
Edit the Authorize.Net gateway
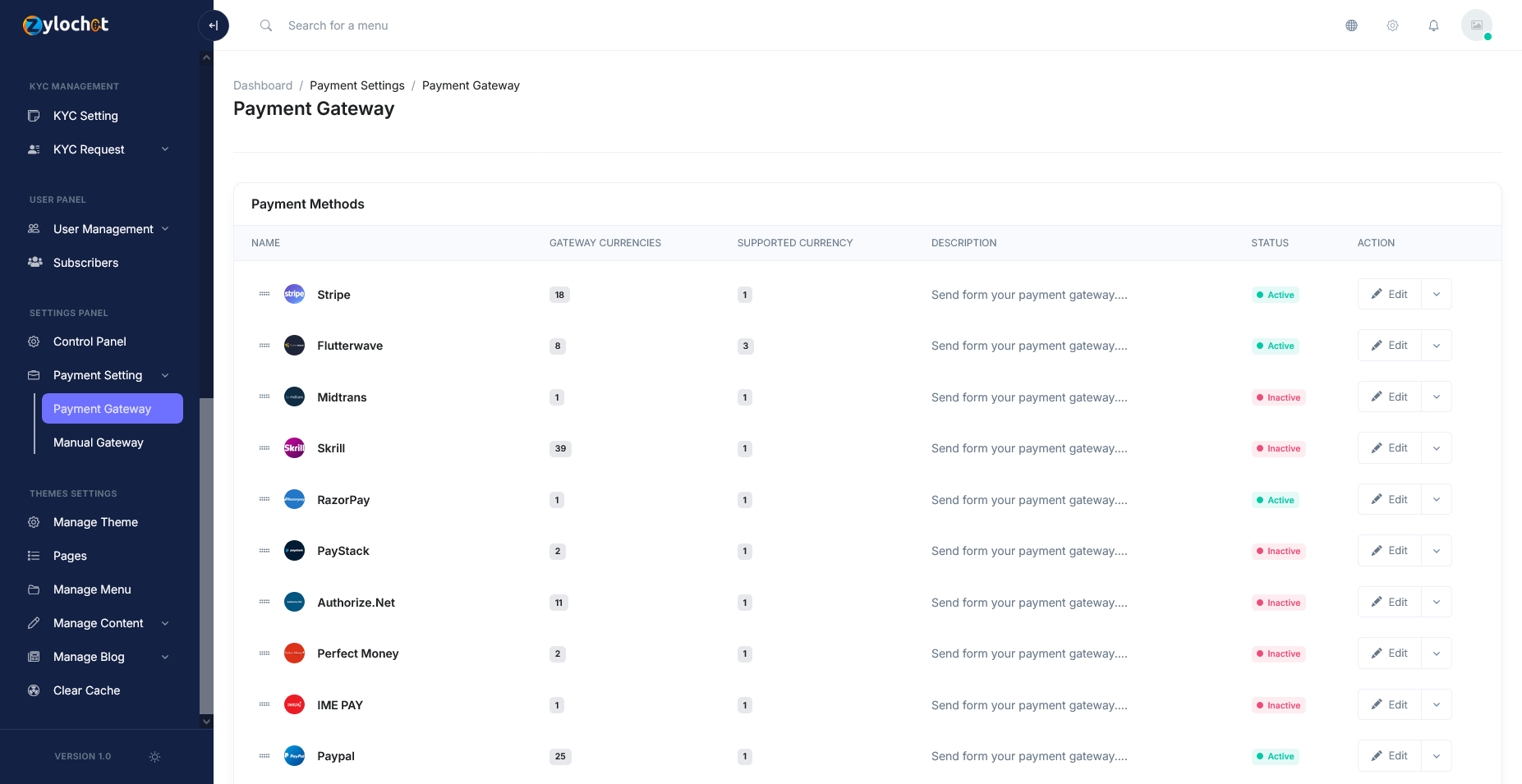click(x=1389, y=602)
